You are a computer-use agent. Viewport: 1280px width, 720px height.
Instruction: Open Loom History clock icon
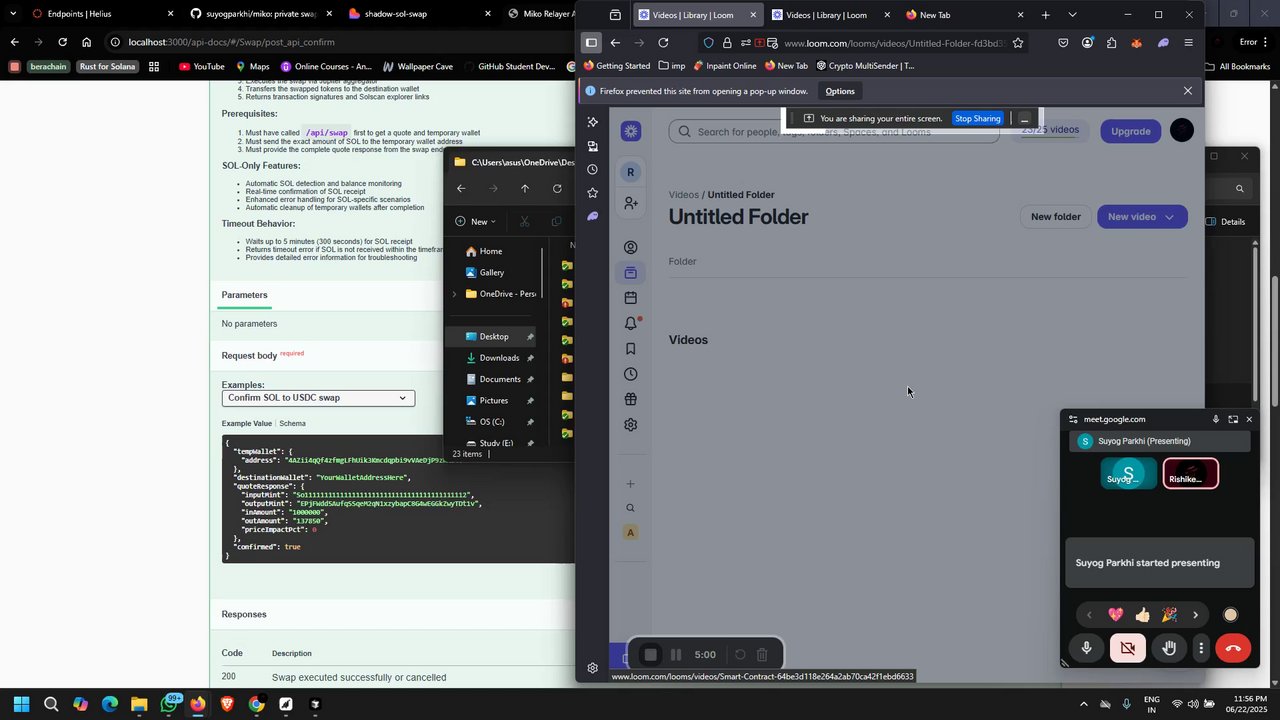631,374
